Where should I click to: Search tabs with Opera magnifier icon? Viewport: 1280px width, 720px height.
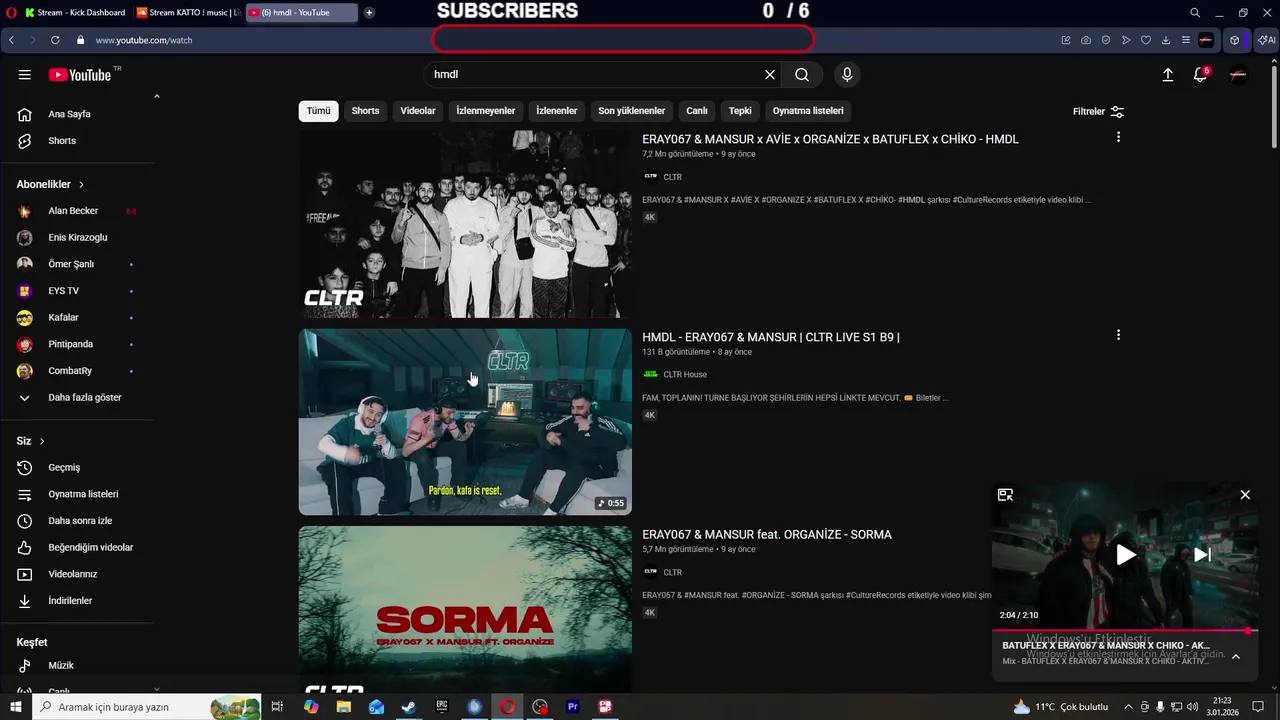click(1195, 13)
